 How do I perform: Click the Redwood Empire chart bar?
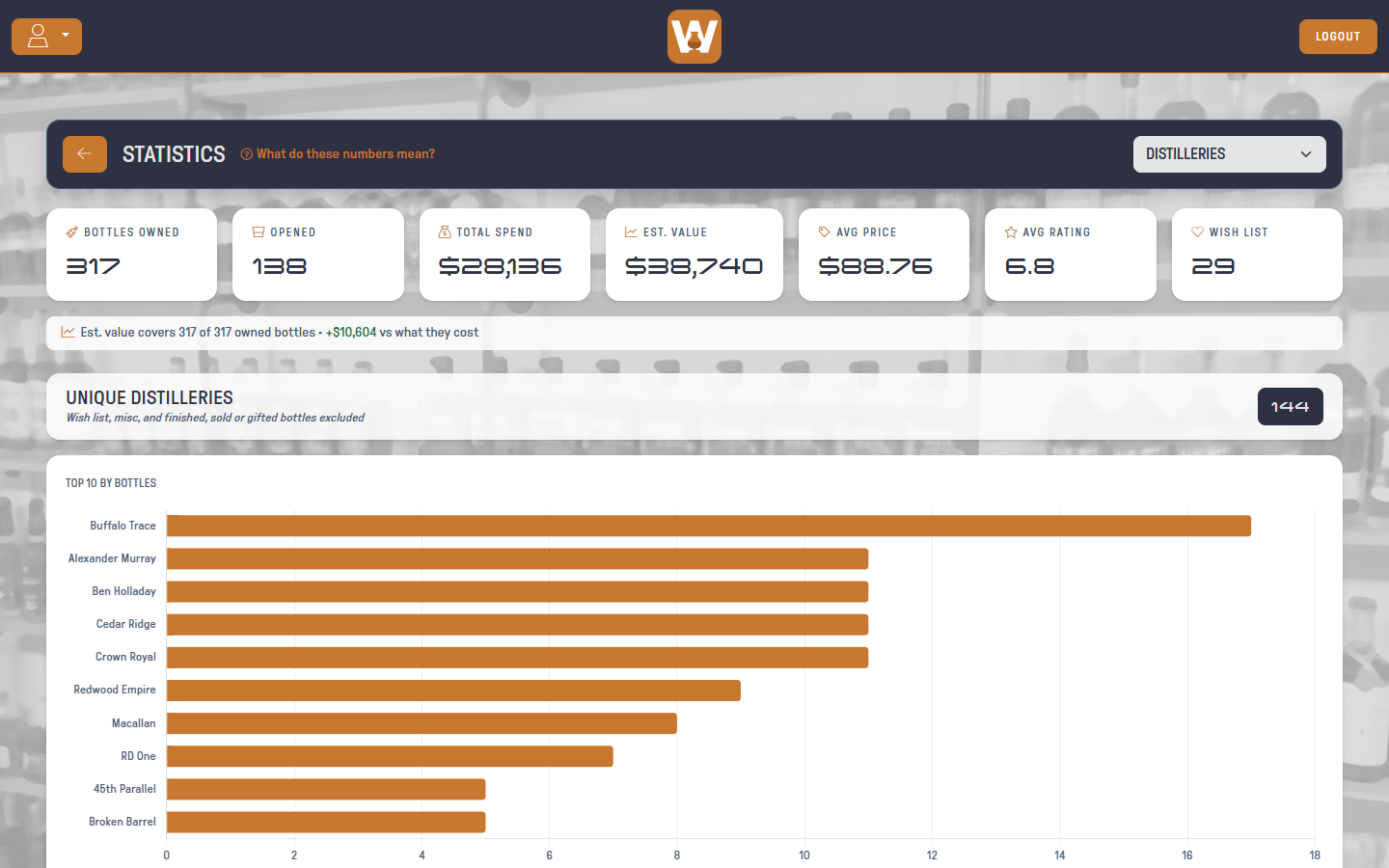(x=453, y=691)
